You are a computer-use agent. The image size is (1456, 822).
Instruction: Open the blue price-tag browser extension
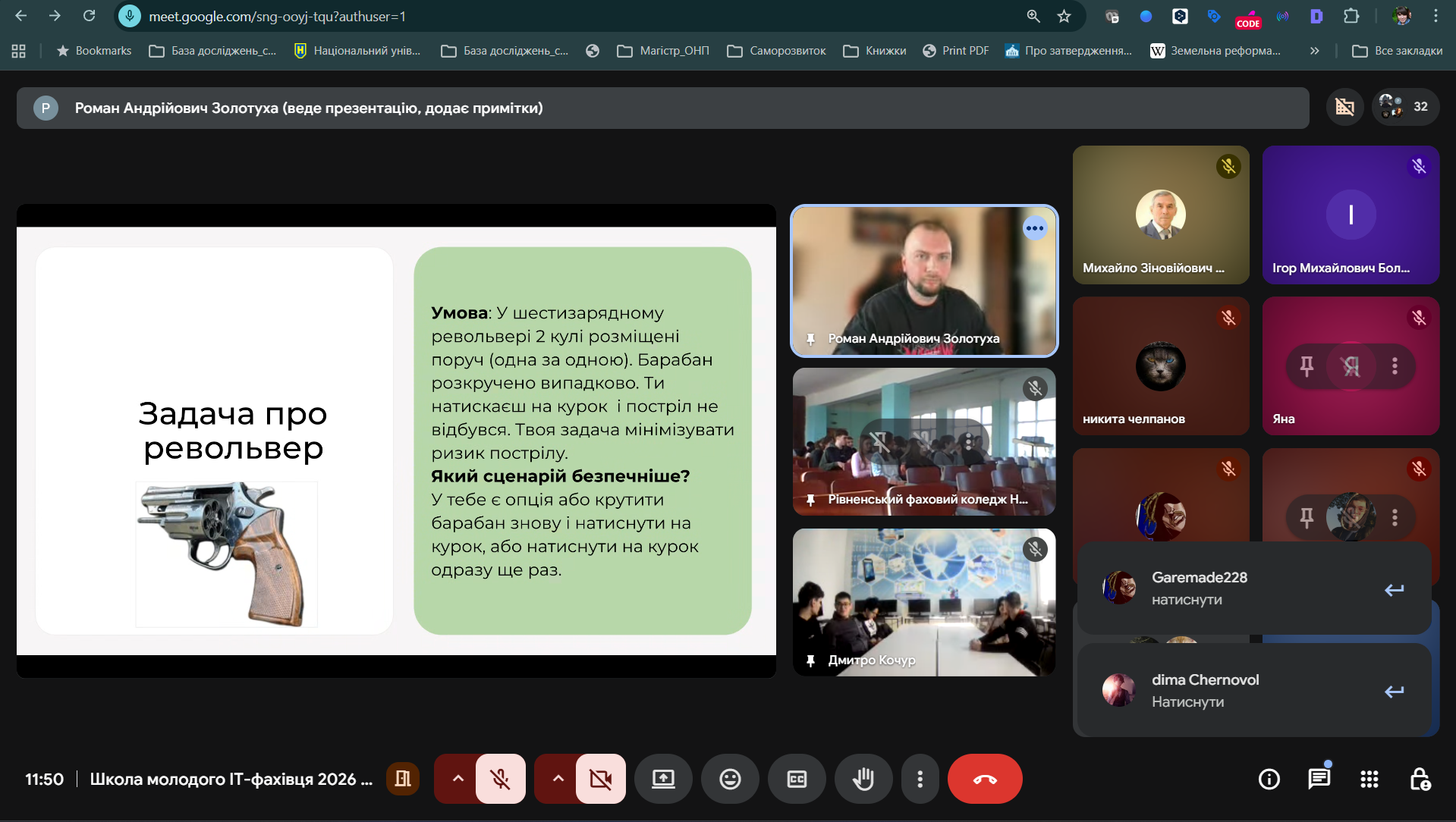[1214, 16]
